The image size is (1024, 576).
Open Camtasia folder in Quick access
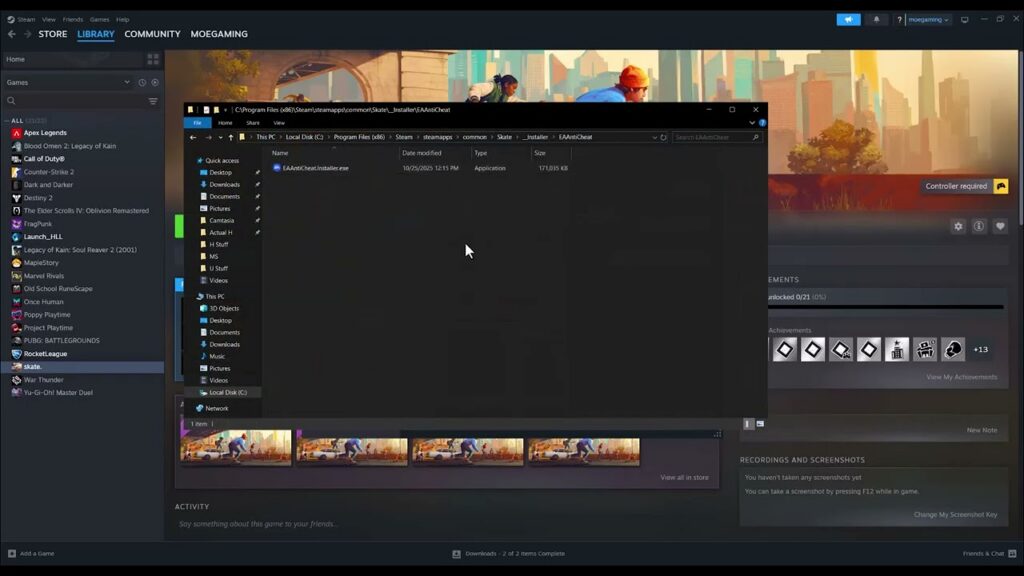pos(221,221)
